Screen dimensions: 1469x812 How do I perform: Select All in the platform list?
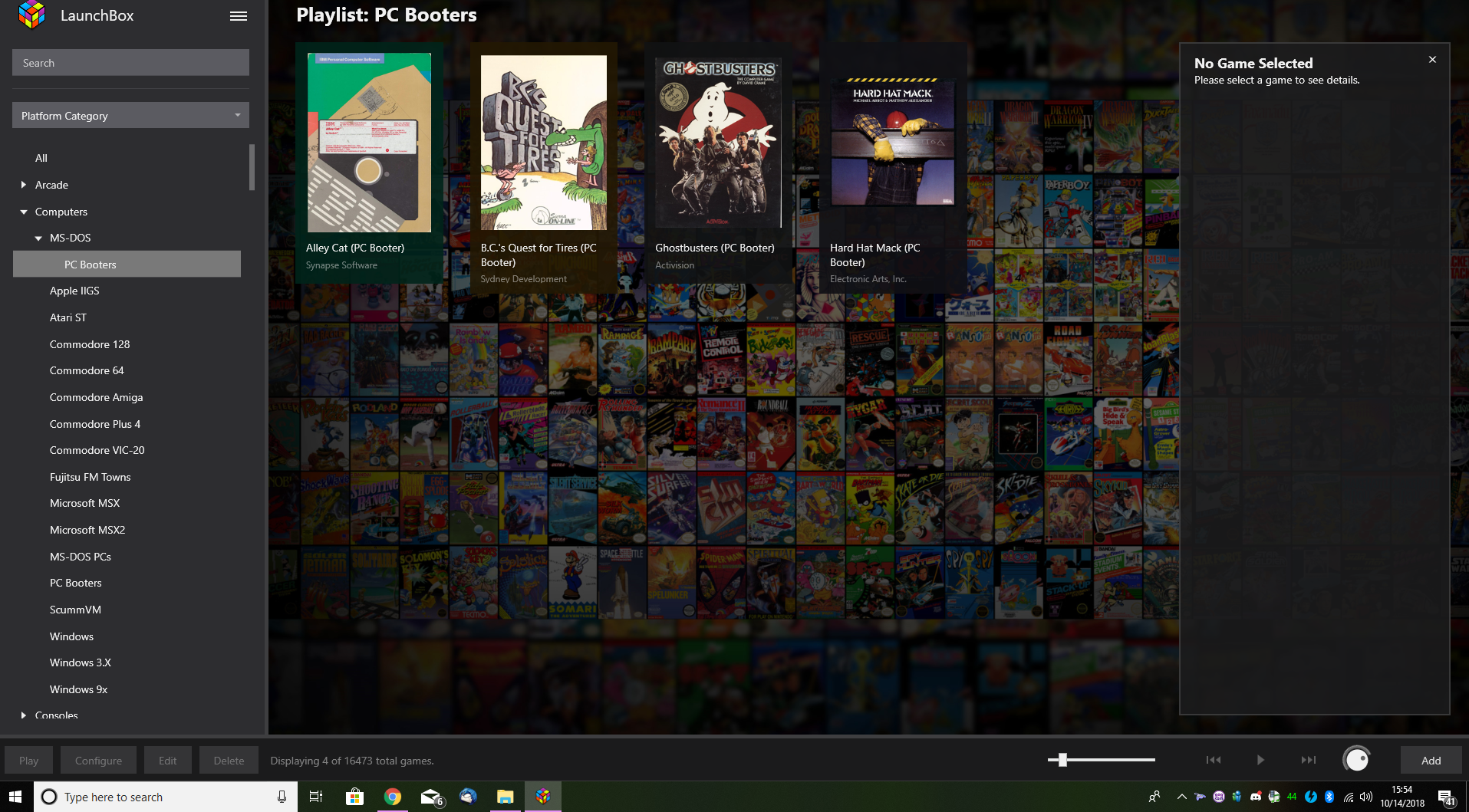point(41,158)
